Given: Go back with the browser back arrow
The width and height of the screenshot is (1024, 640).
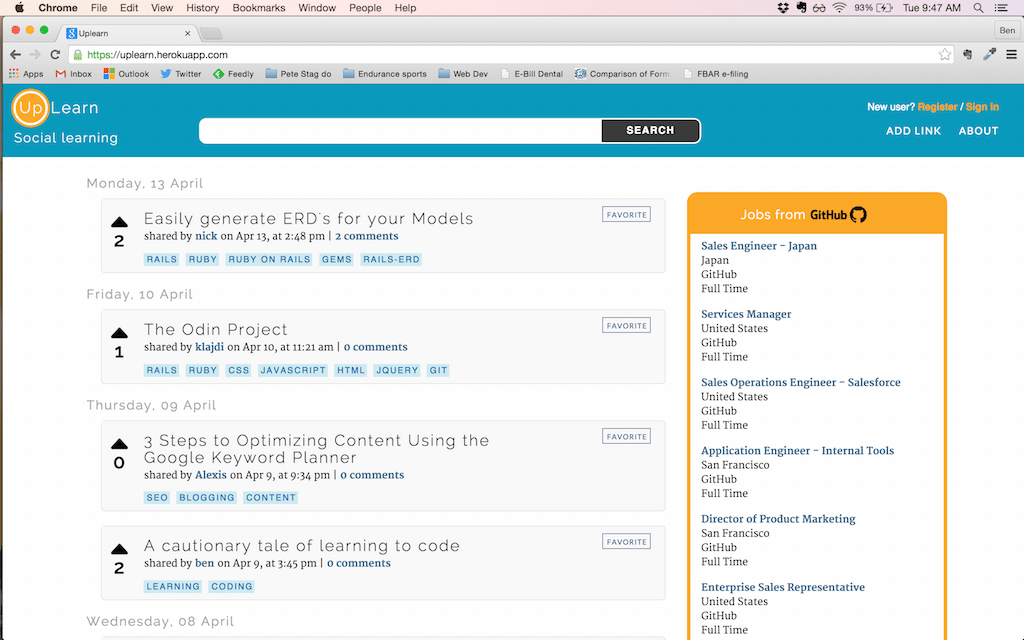Looking at the screenshot, I should point(16,55).
